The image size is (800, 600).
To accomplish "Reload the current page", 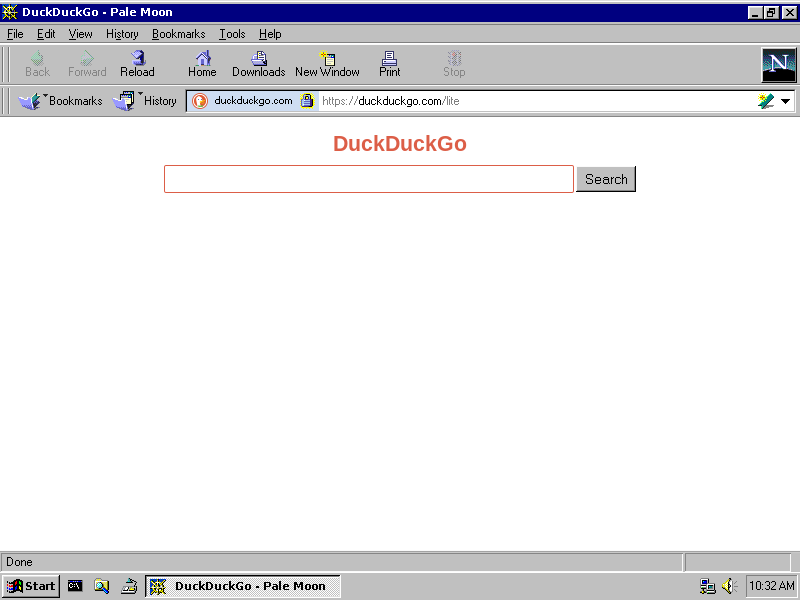I will coord(137,62).
